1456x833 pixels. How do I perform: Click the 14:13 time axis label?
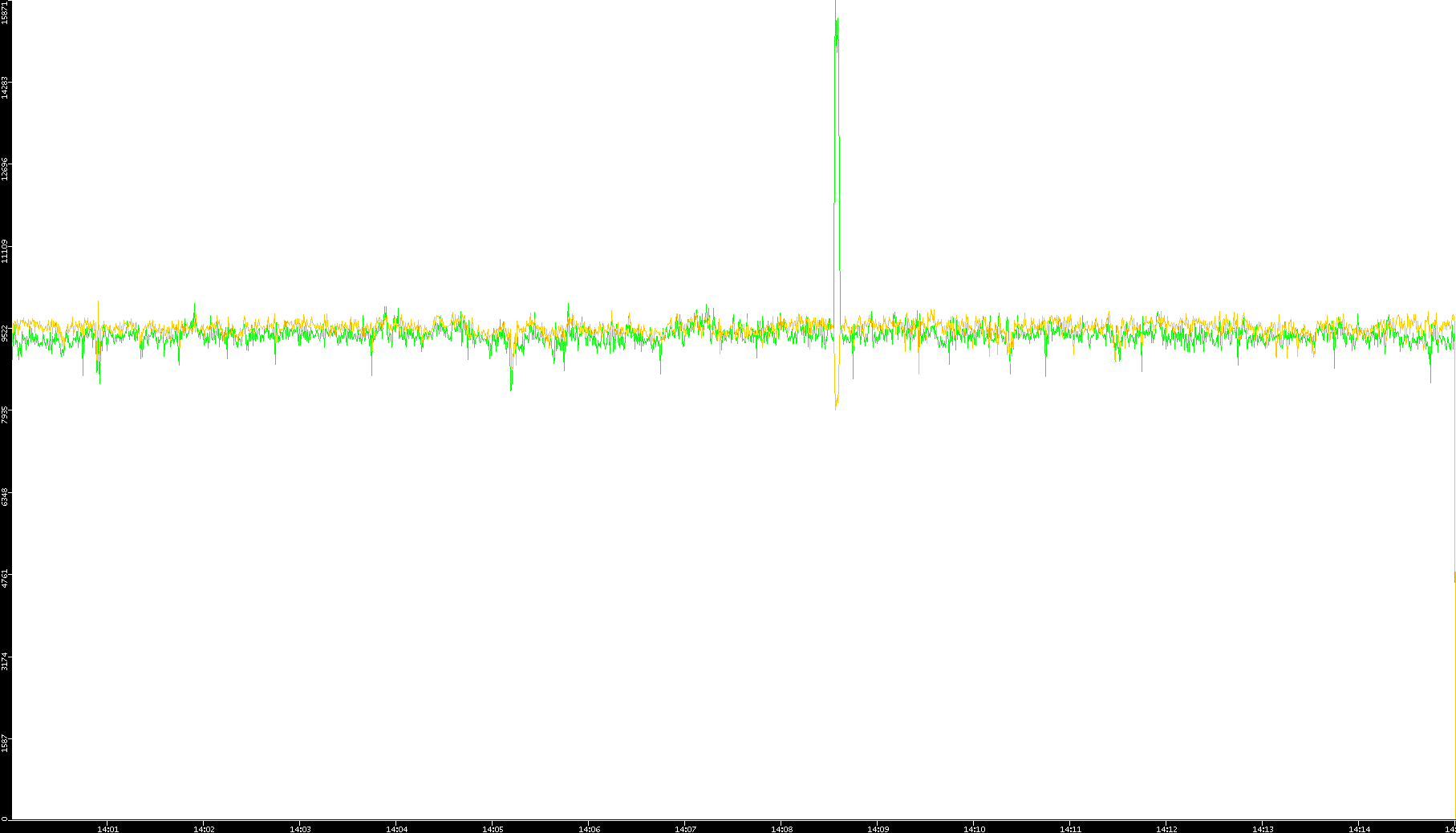tap(1263, 829)
